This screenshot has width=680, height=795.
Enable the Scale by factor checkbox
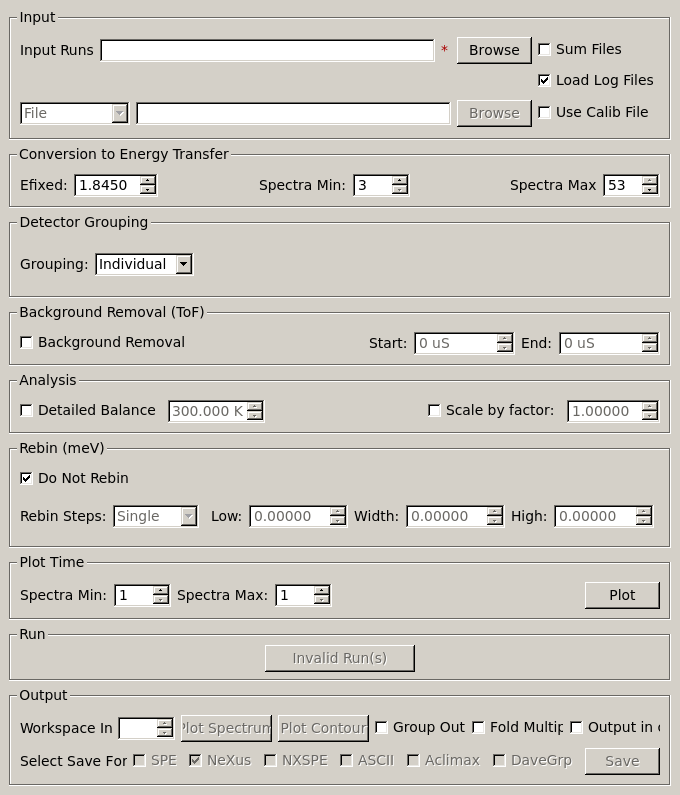[435, 410]
